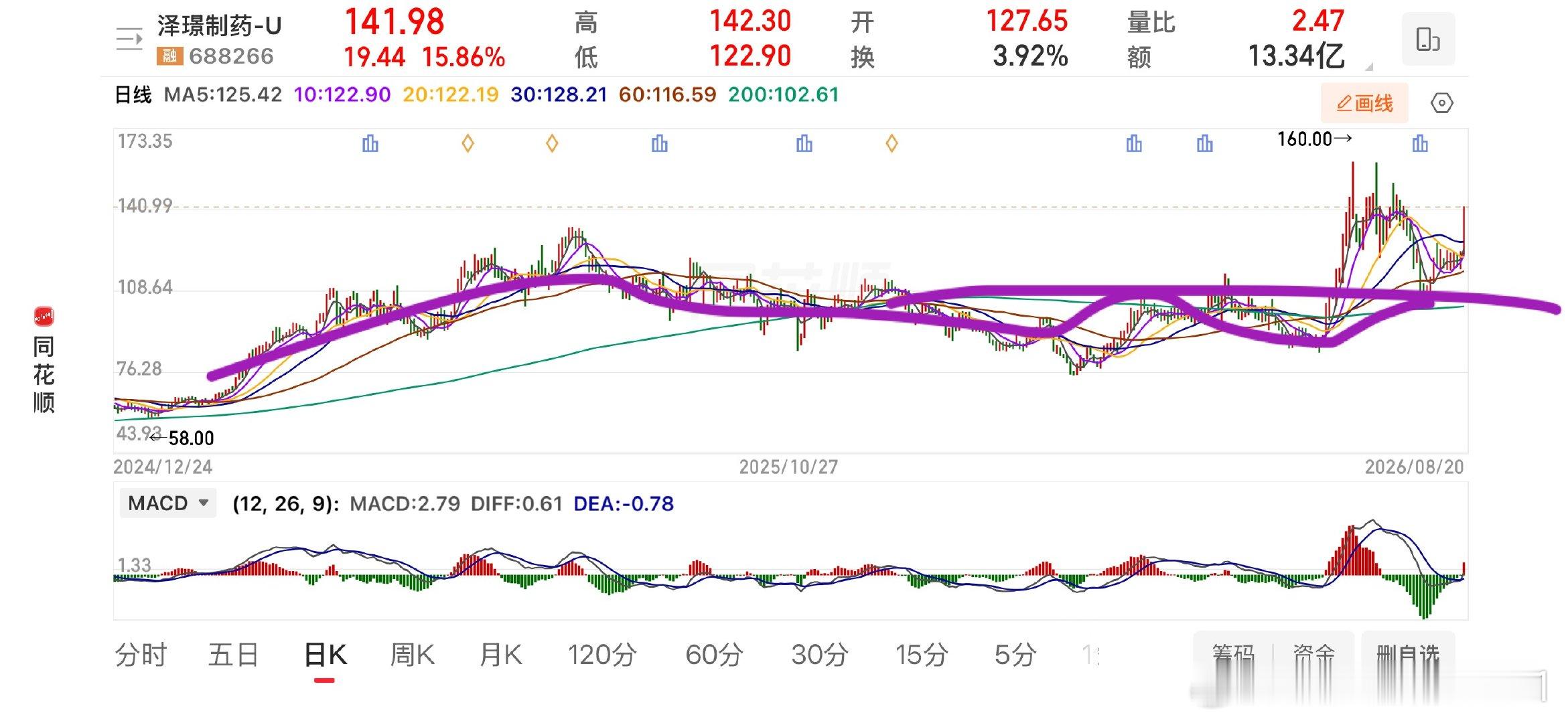1568x723 pixels.
Task: Open bar-chart marker right of 160.00 label
Action: point(1420,143)
